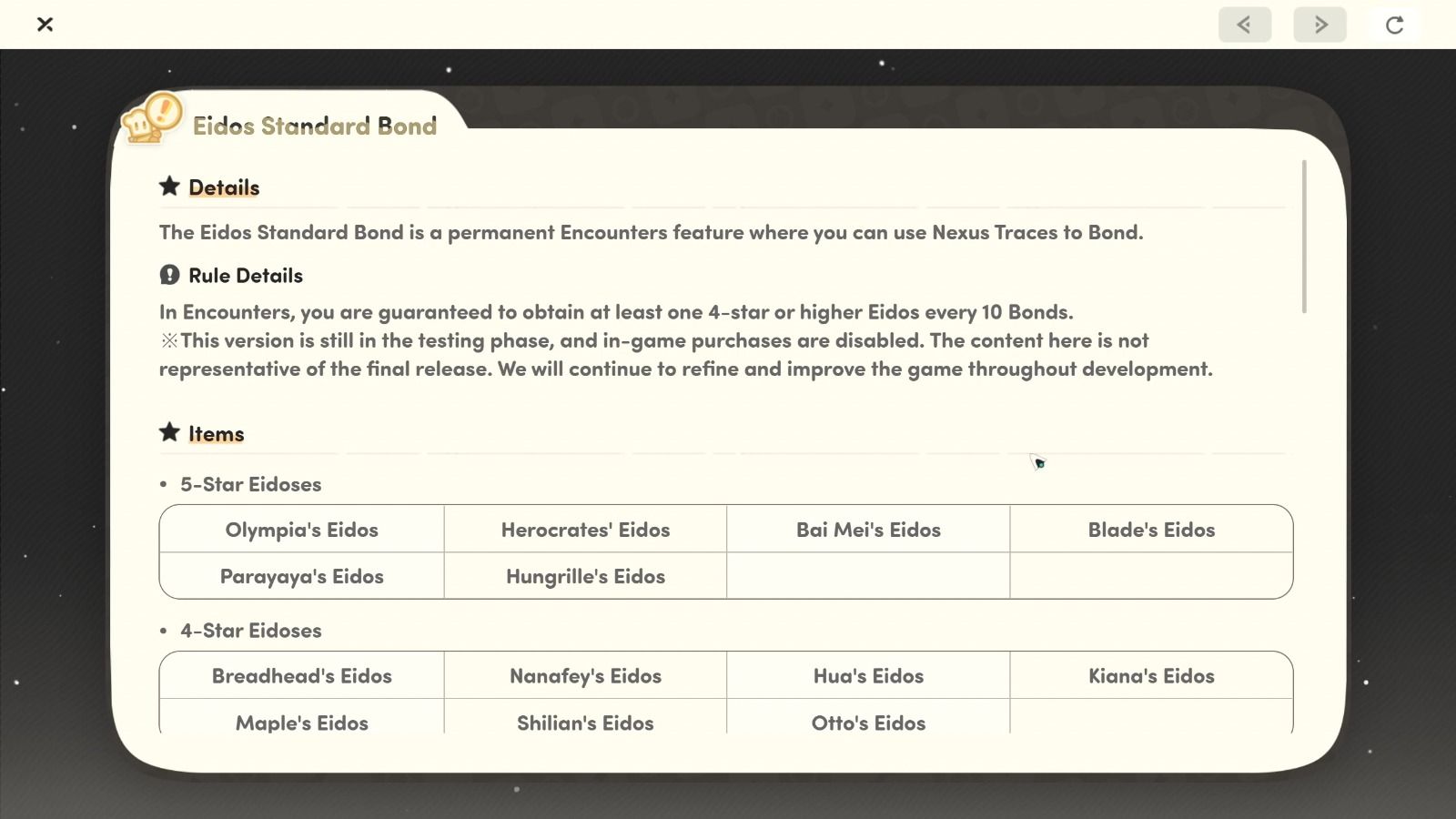This screenshot has height=819, width=1456.
Task: Select Hua's Eidos cell
Action: pos(868,675)
